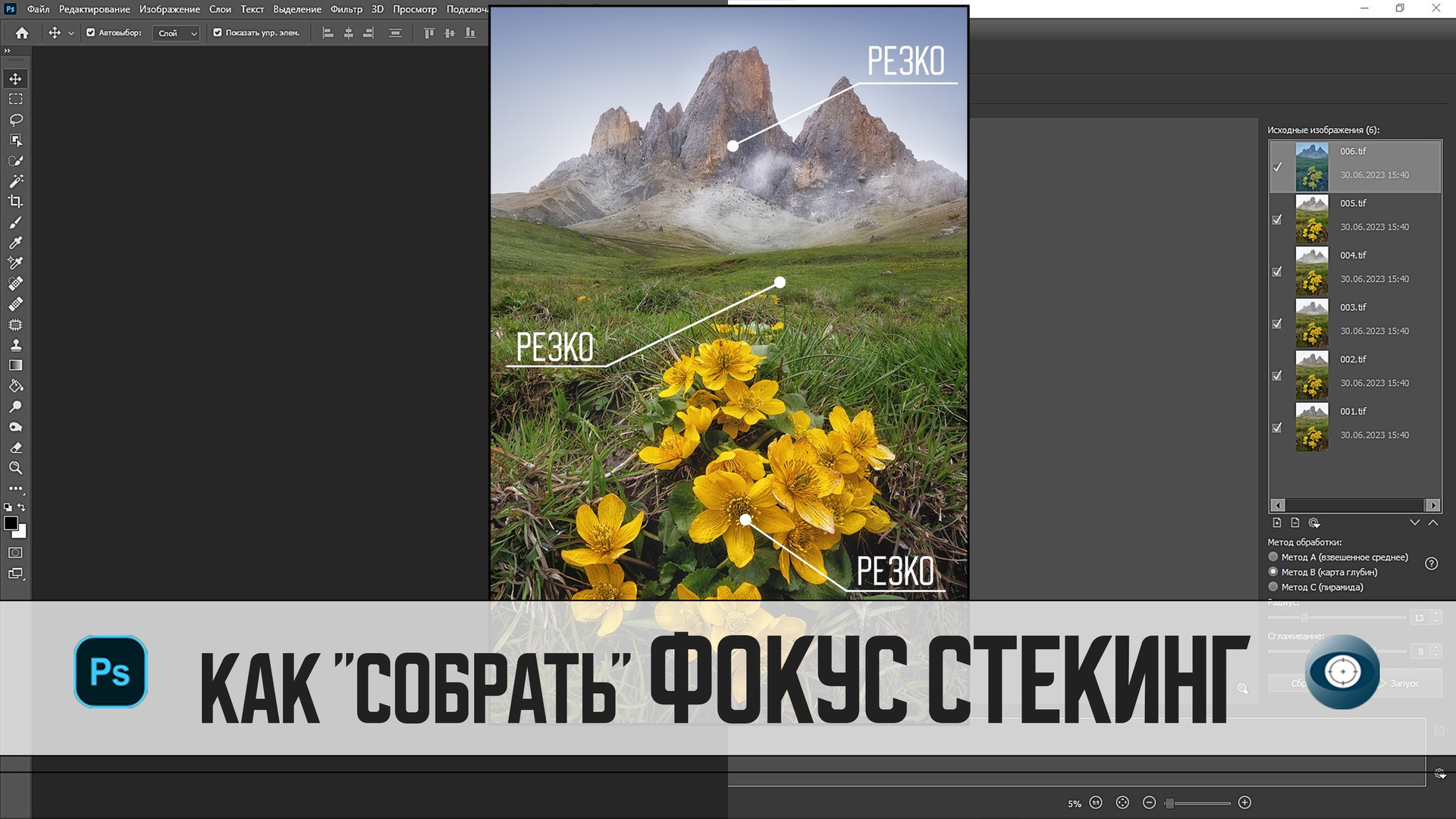Select the Brush tool
The width and height of the screenshot is (1456, 819).
[x=15, y=223]
